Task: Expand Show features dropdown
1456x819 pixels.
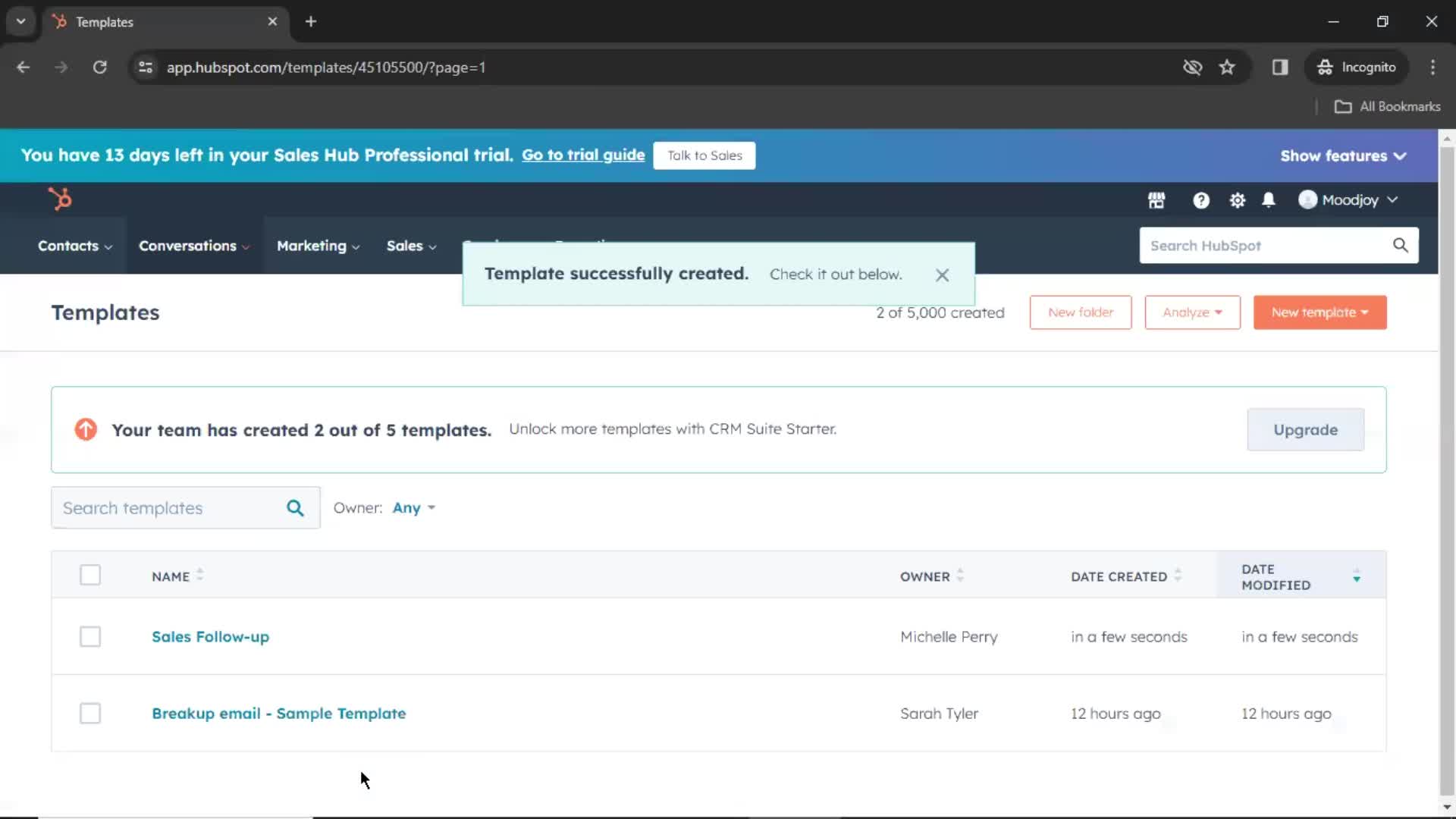Action: click(1343, 155)
